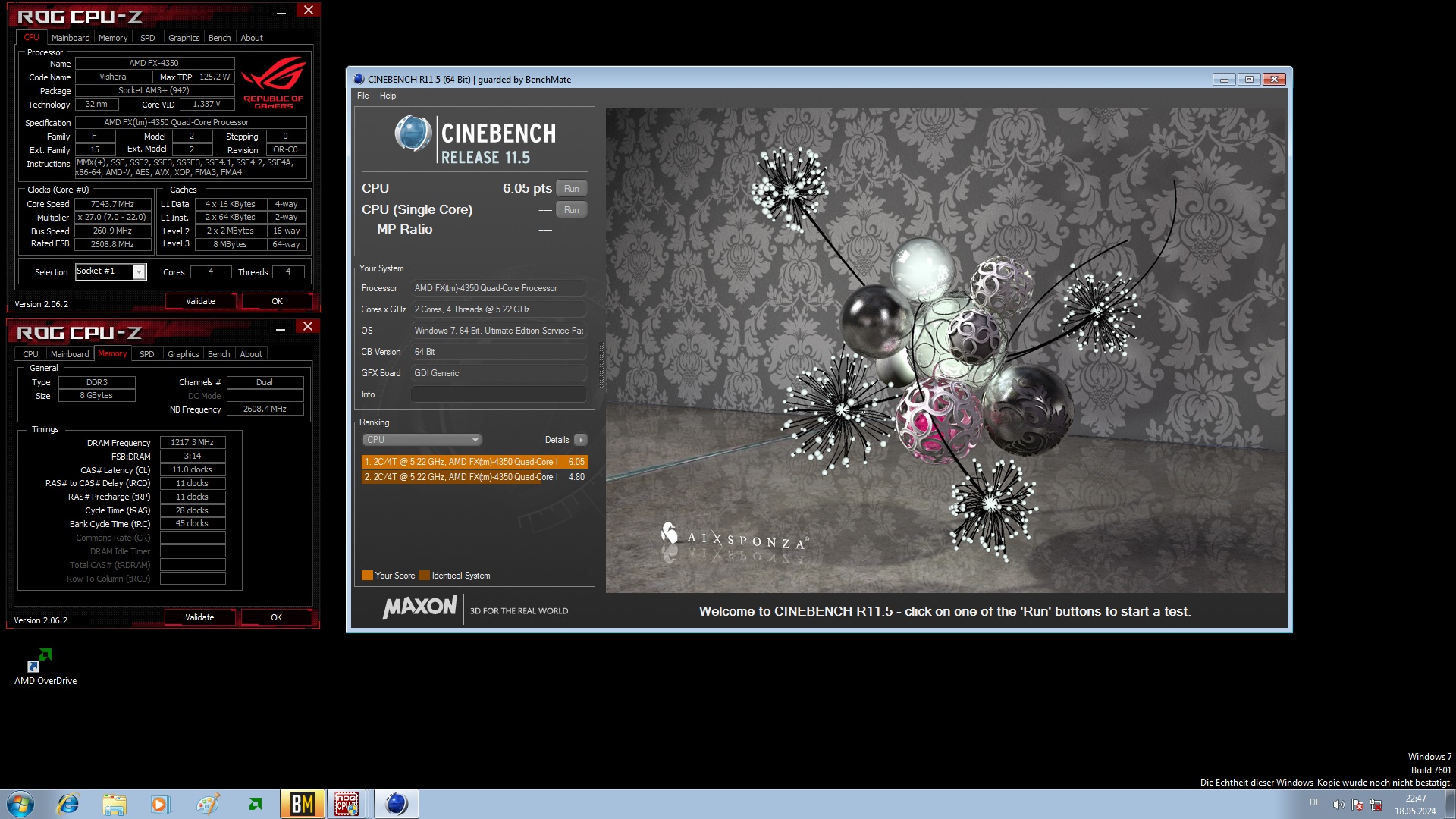This screenshot has width=1456, height=819.
Task: Select Mainboard tab in lower CPU-Z window
Action: click(70, 354)
